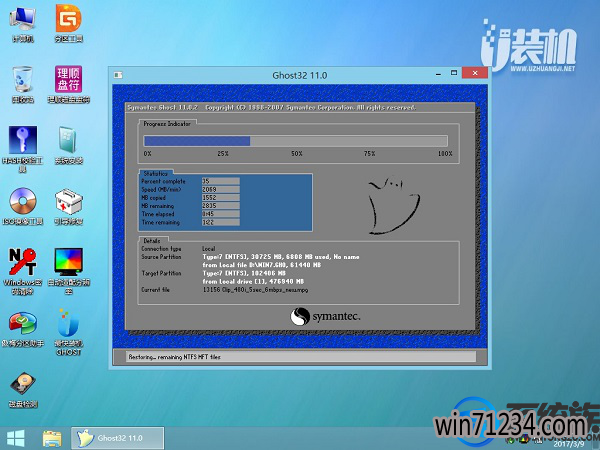This screenshot has width=600, height=450.
Task: Open the colorful monitor resolution icon
Action: (x=68, y=264)
